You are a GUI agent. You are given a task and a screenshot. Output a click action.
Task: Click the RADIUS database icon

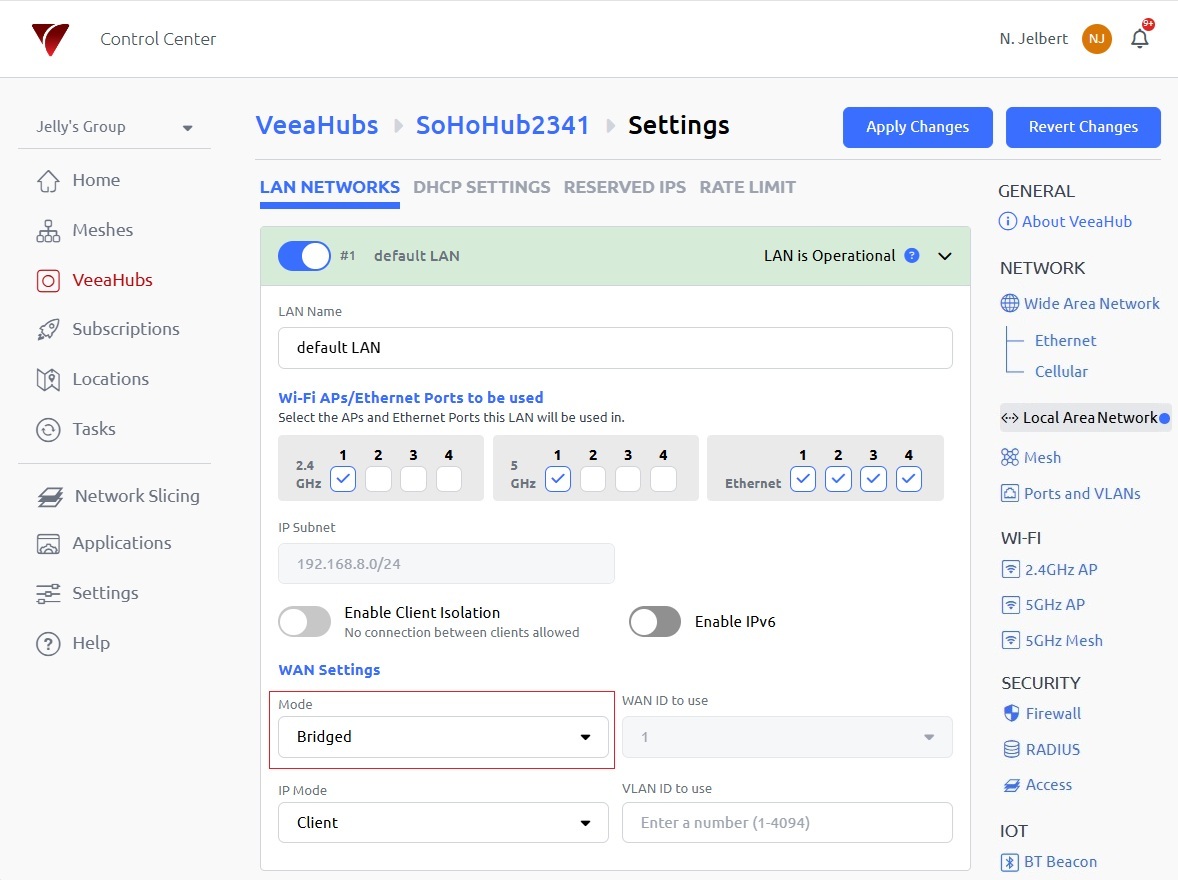coord(1011,749)
